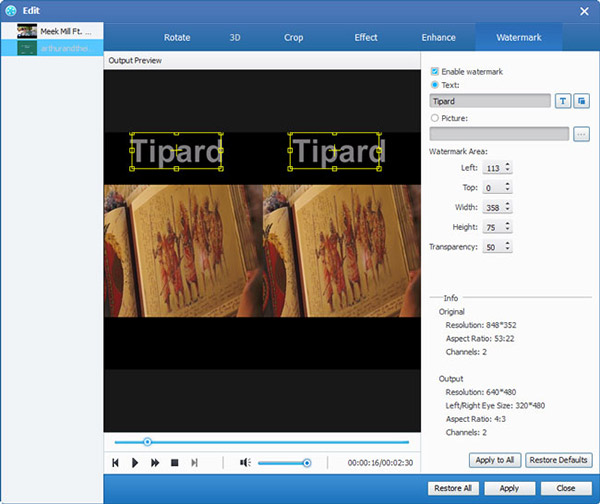Click the Height value field showing 75
This screenshot has width=600, height=504.
tap(493, 227)
